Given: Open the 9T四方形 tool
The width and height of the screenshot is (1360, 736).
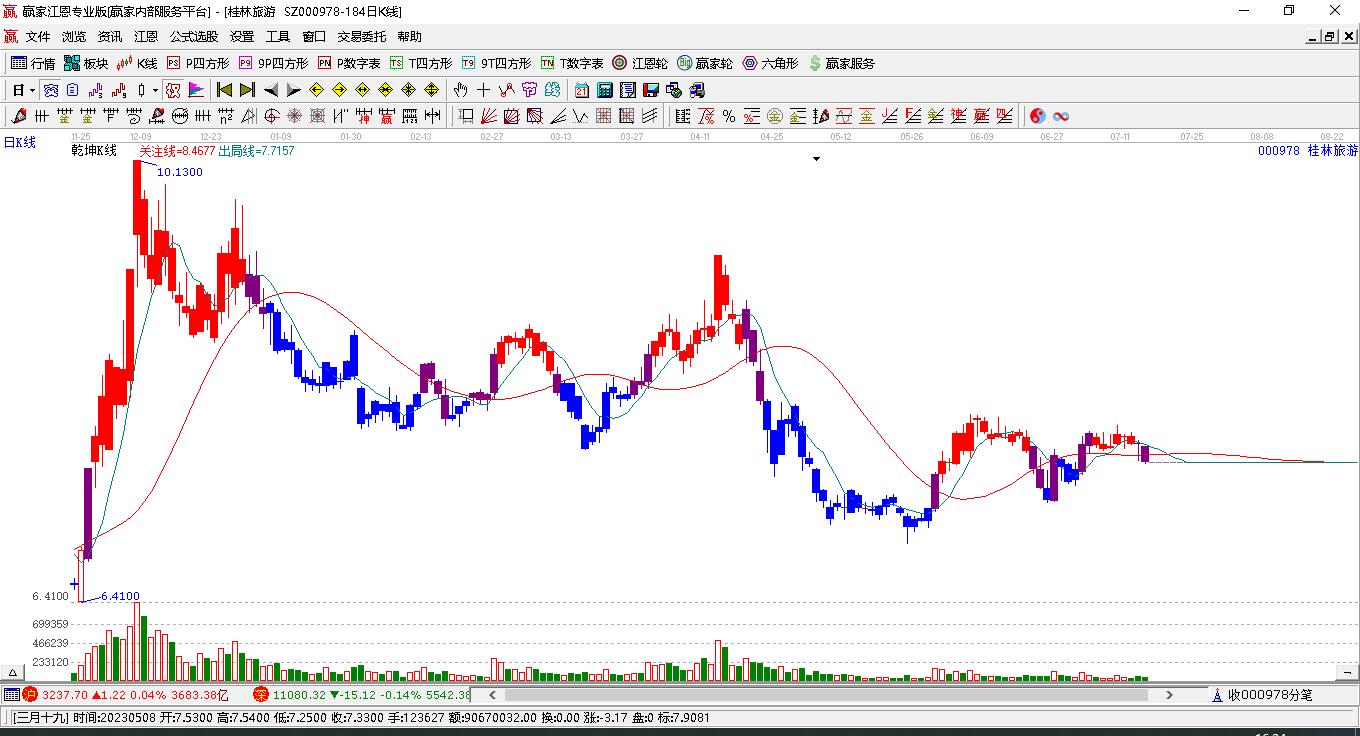Looking at the screenshot, I should click(496, 63).
